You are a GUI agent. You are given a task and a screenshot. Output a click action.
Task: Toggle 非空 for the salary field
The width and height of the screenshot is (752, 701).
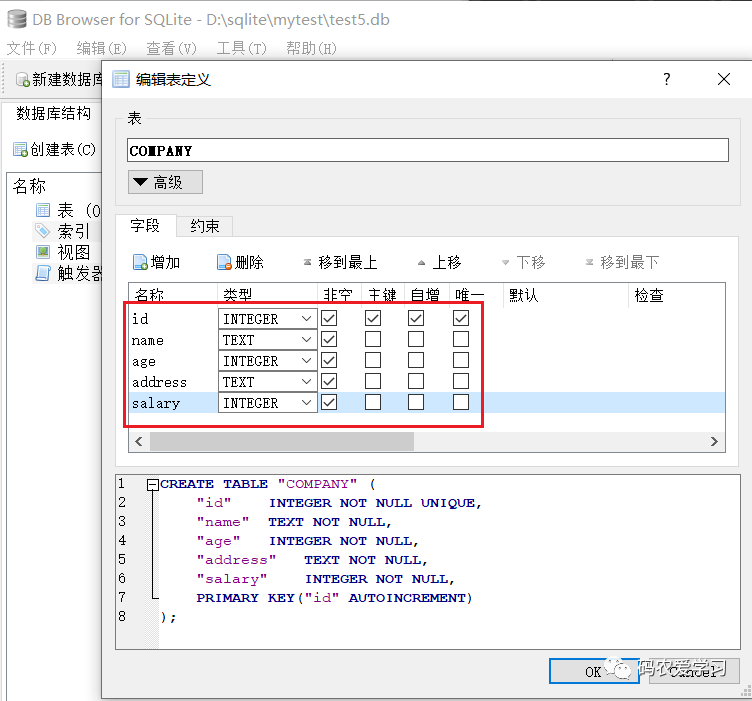point(329,402)
